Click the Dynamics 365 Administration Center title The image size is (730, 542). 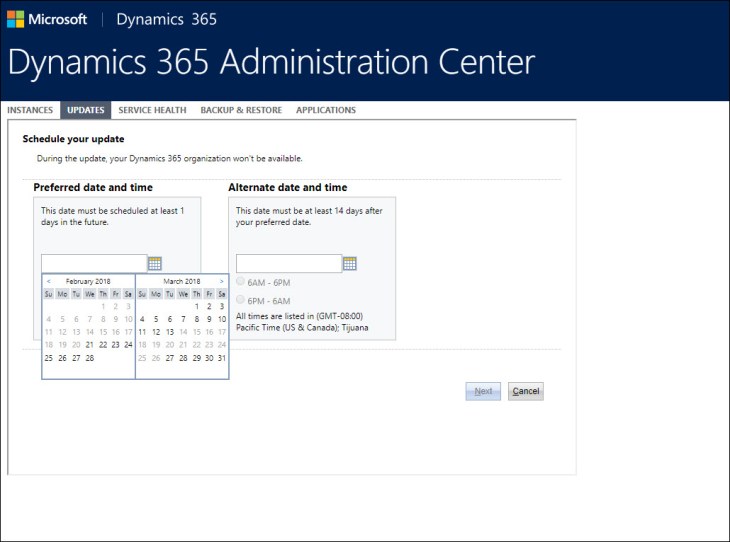271,62
